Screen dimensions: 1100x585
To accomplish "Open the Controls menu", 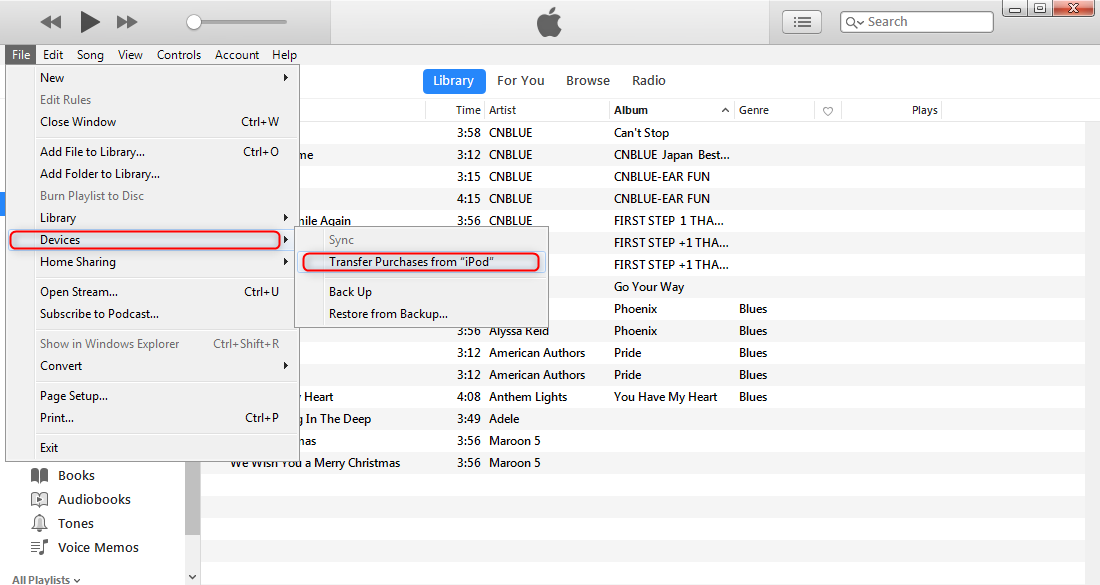I will click(179, 55).
